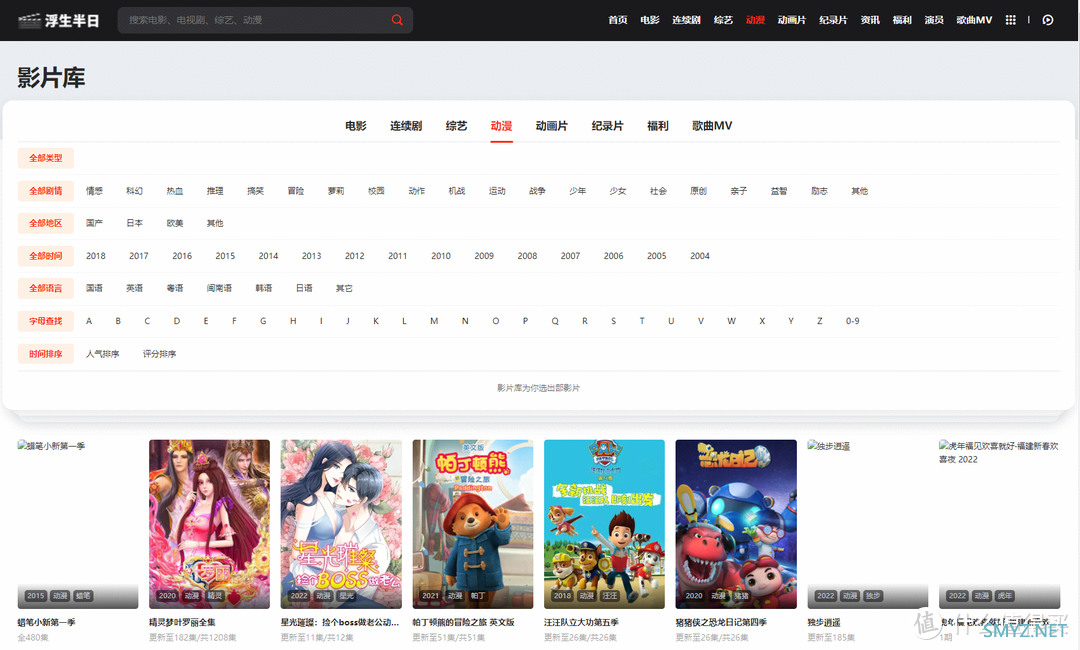Filter titles by 0-9
1080x650 pixels.
(853, 321)
